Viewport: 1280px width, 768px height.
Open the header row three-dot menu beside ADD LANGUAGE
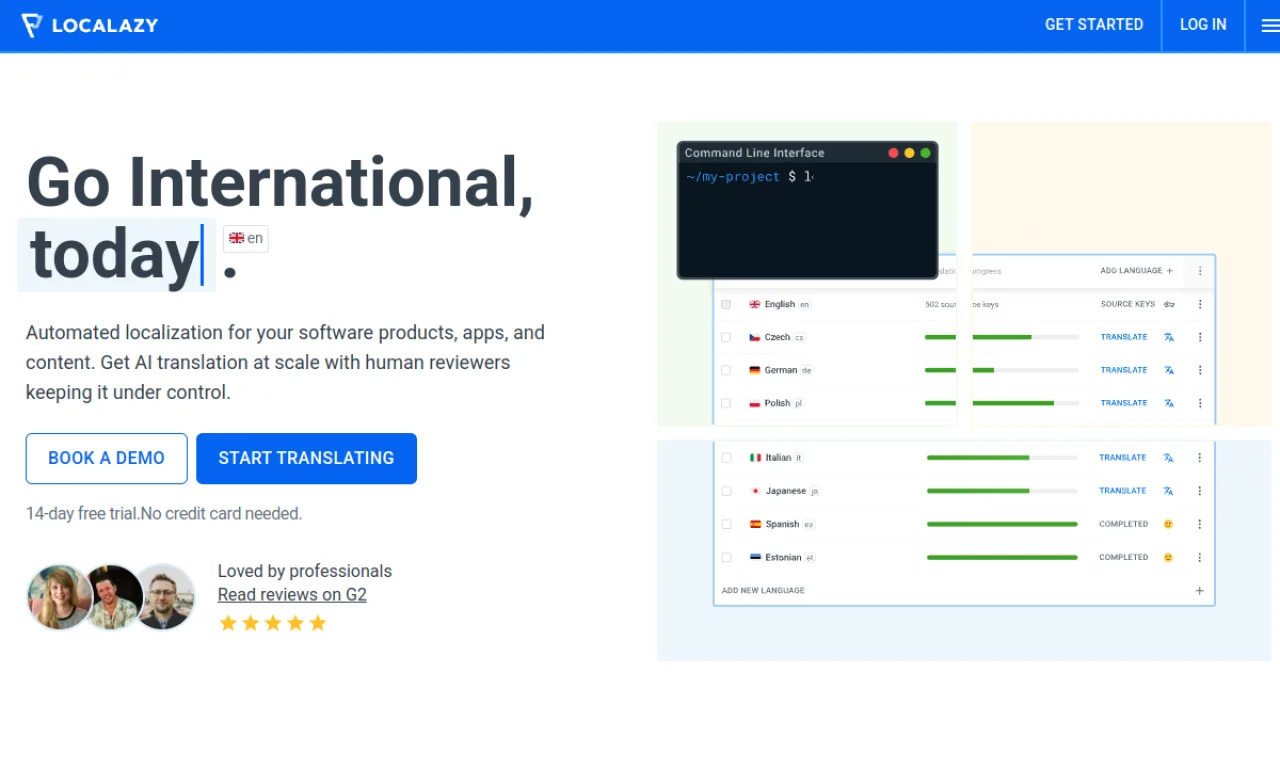pos(1200,271)
